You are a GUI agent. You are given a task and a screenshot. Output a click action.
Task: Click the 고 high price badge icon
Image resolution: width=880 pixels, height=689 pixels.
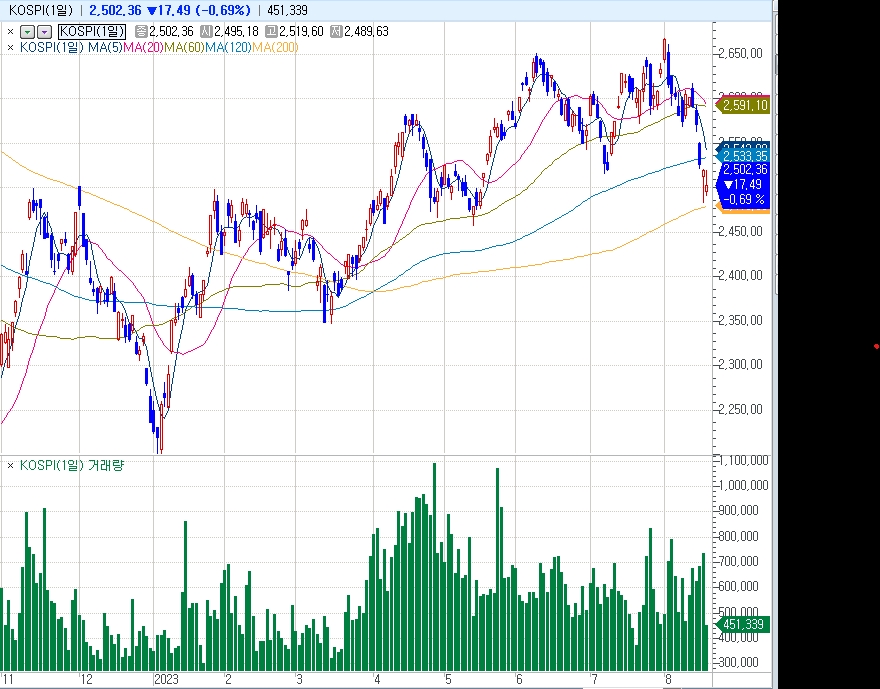coord(272,31)
